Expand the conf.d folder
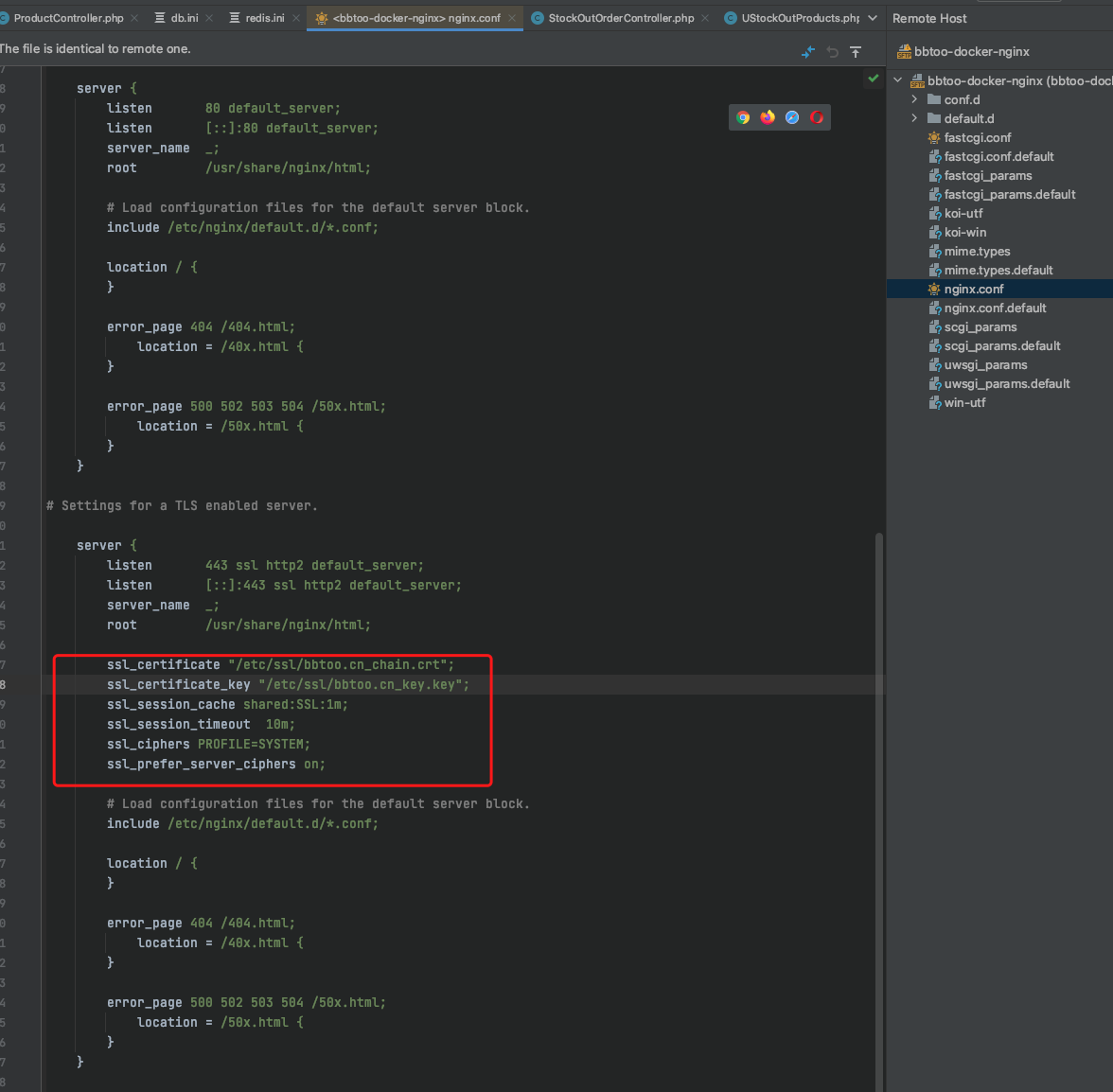Screen dimensions: 1113x1092 (914, 99)
